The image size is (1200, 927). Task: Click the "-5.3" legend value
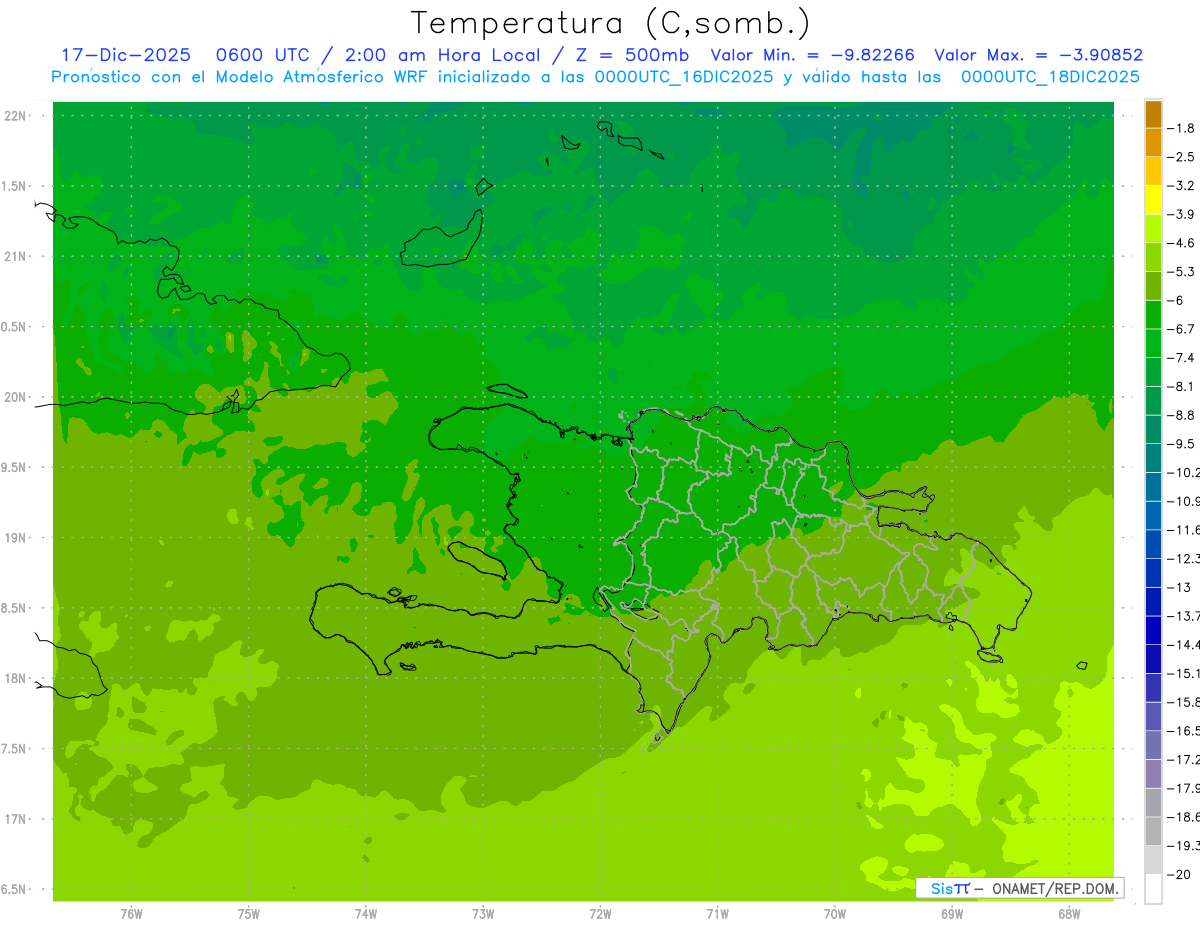point(1181,272)
